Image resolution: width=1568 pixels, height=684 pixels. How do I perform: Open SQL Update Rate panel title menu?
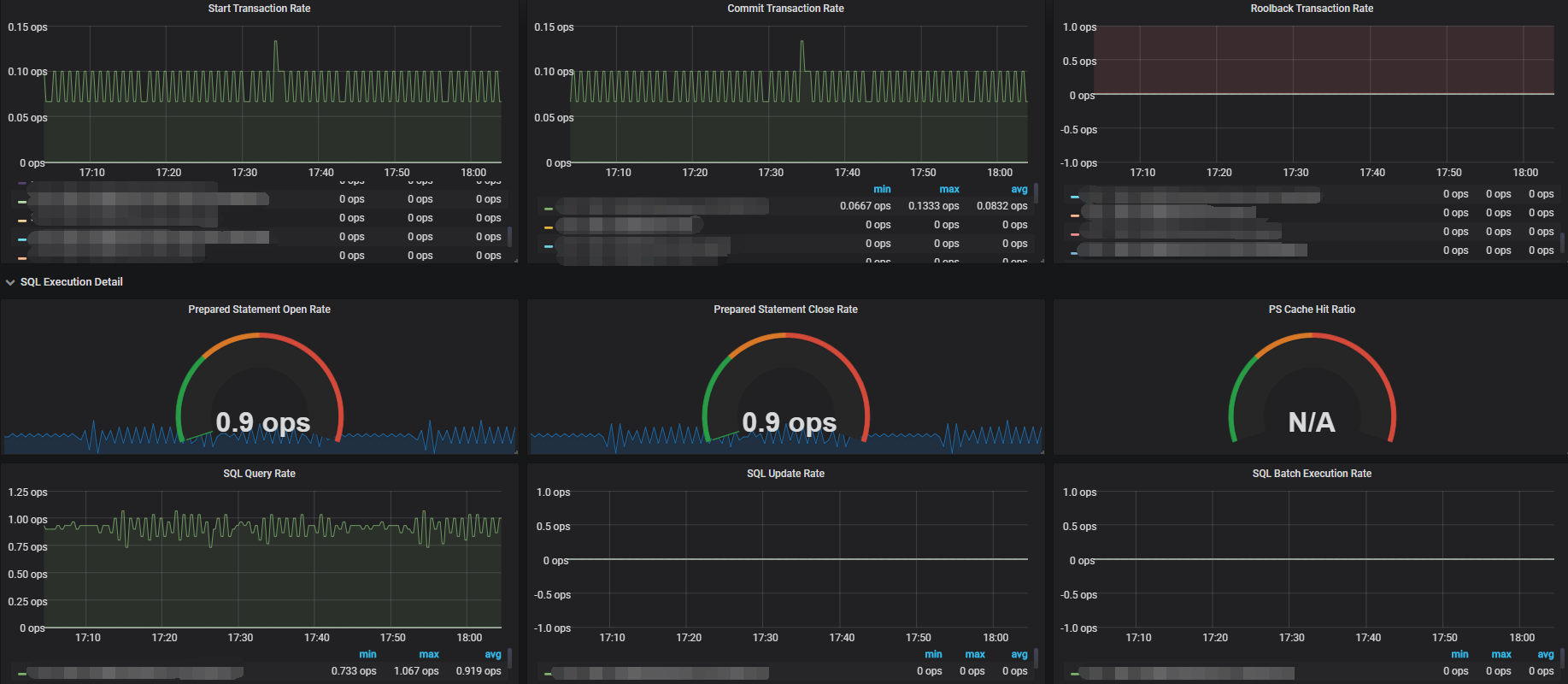click(785, 474)
